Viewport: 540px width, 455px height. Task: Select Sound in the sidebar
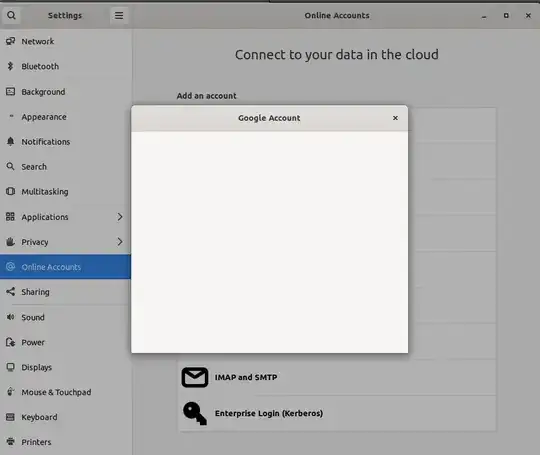[x=65, y=317]
